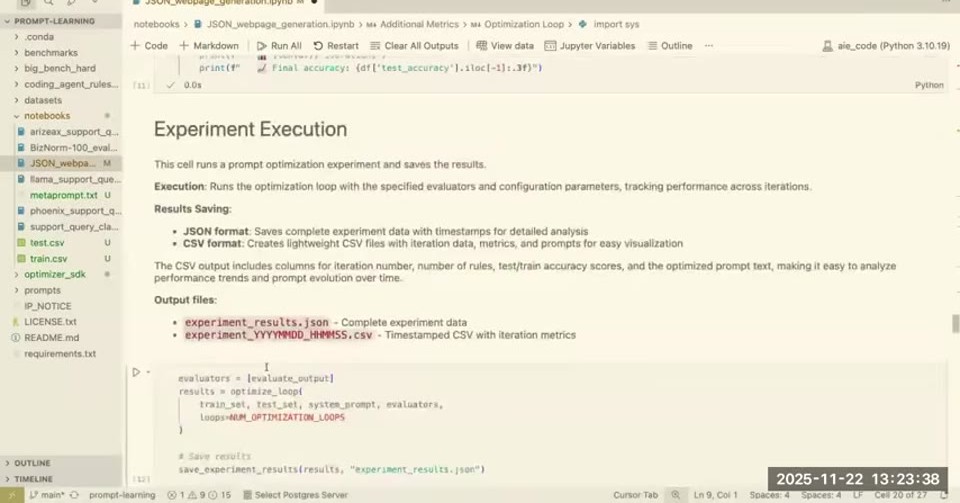Click Ln 9, Col 1 status item
960x503 pixels.
coord(715,495)
